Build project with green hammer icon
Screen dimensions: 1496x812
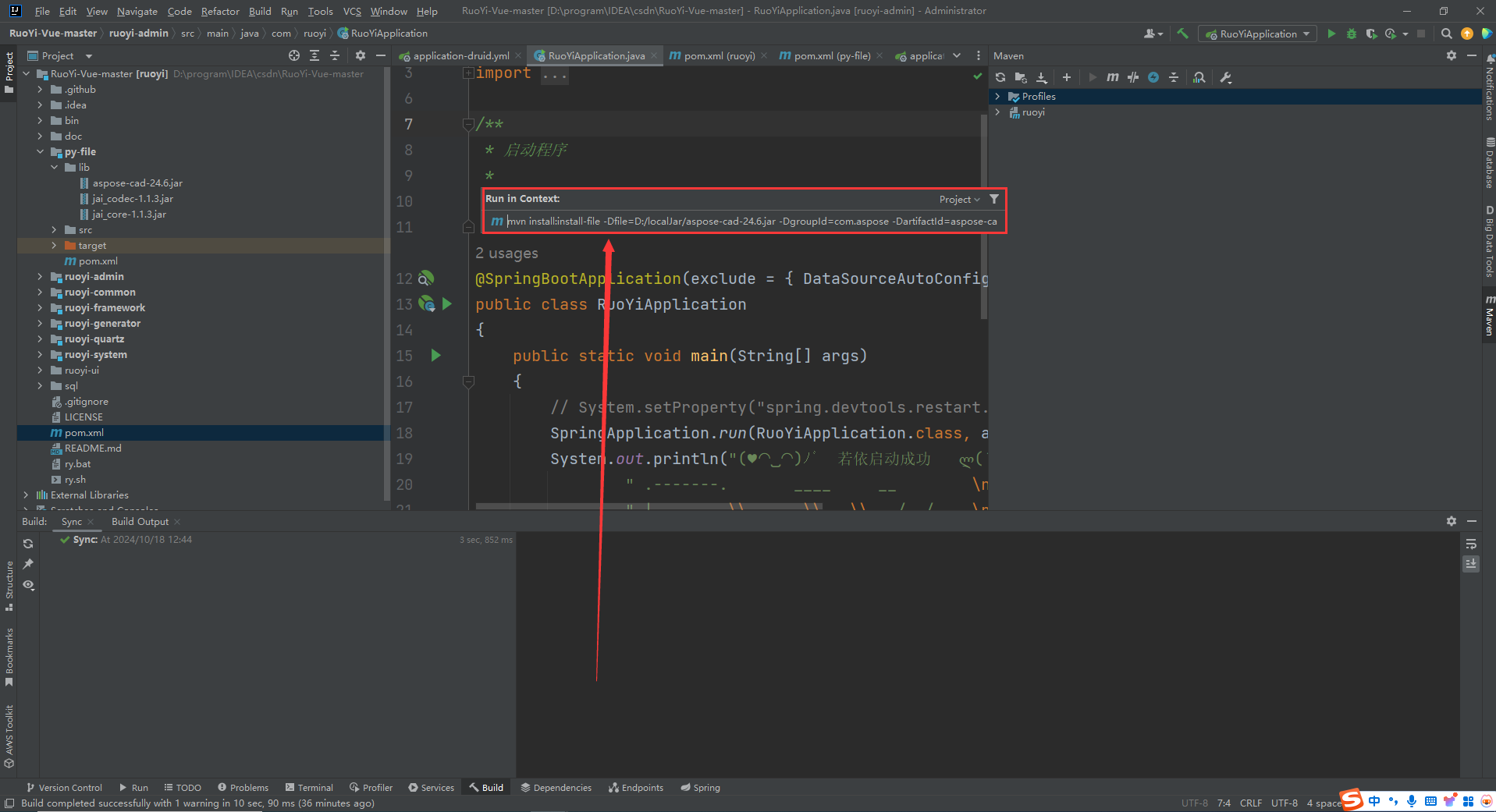coord(1183,34)
